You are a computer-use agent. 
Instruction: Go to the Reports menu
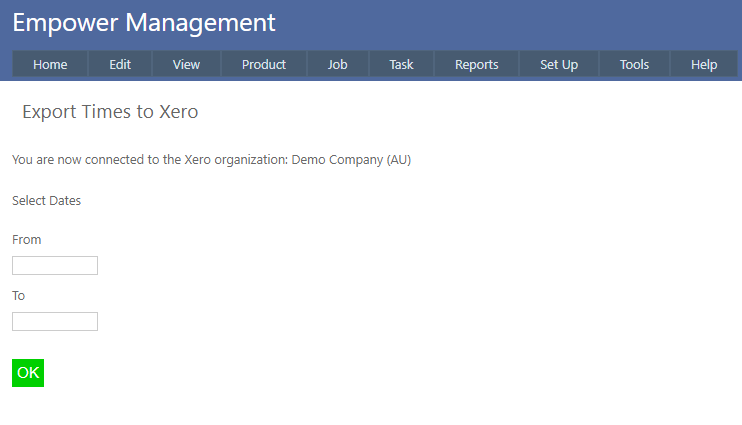[x=476, y=64]
